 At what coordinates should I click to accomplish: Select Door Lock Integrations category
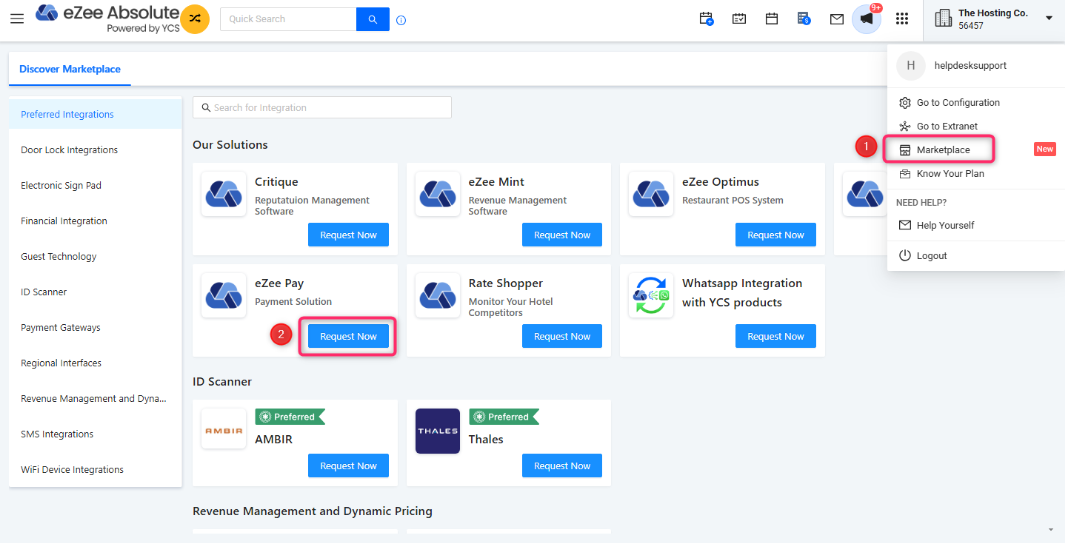point(96,149)
